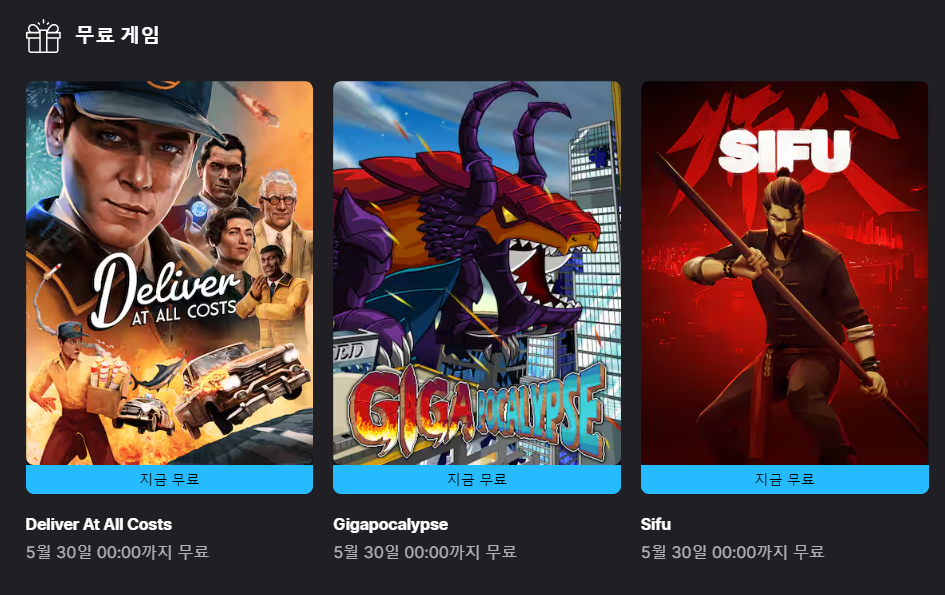Click the free-until date under Sifu
The width and height of the screenshot is (945, 595).
tap(732, 552)
